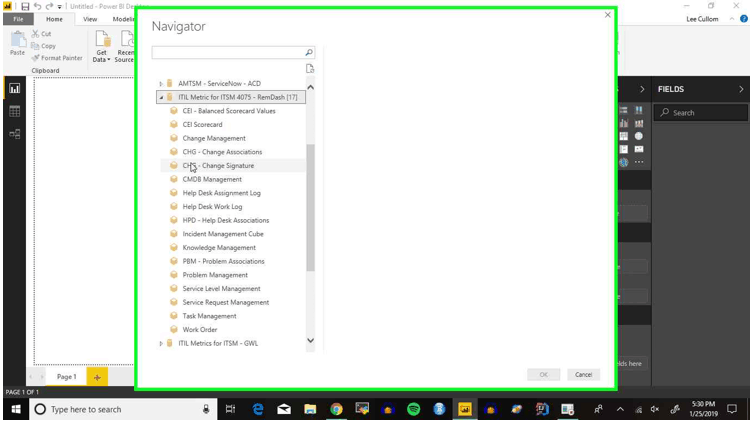Switch to Data view grid icon
The image size is (752, 421).
click(x=15, y=111)
